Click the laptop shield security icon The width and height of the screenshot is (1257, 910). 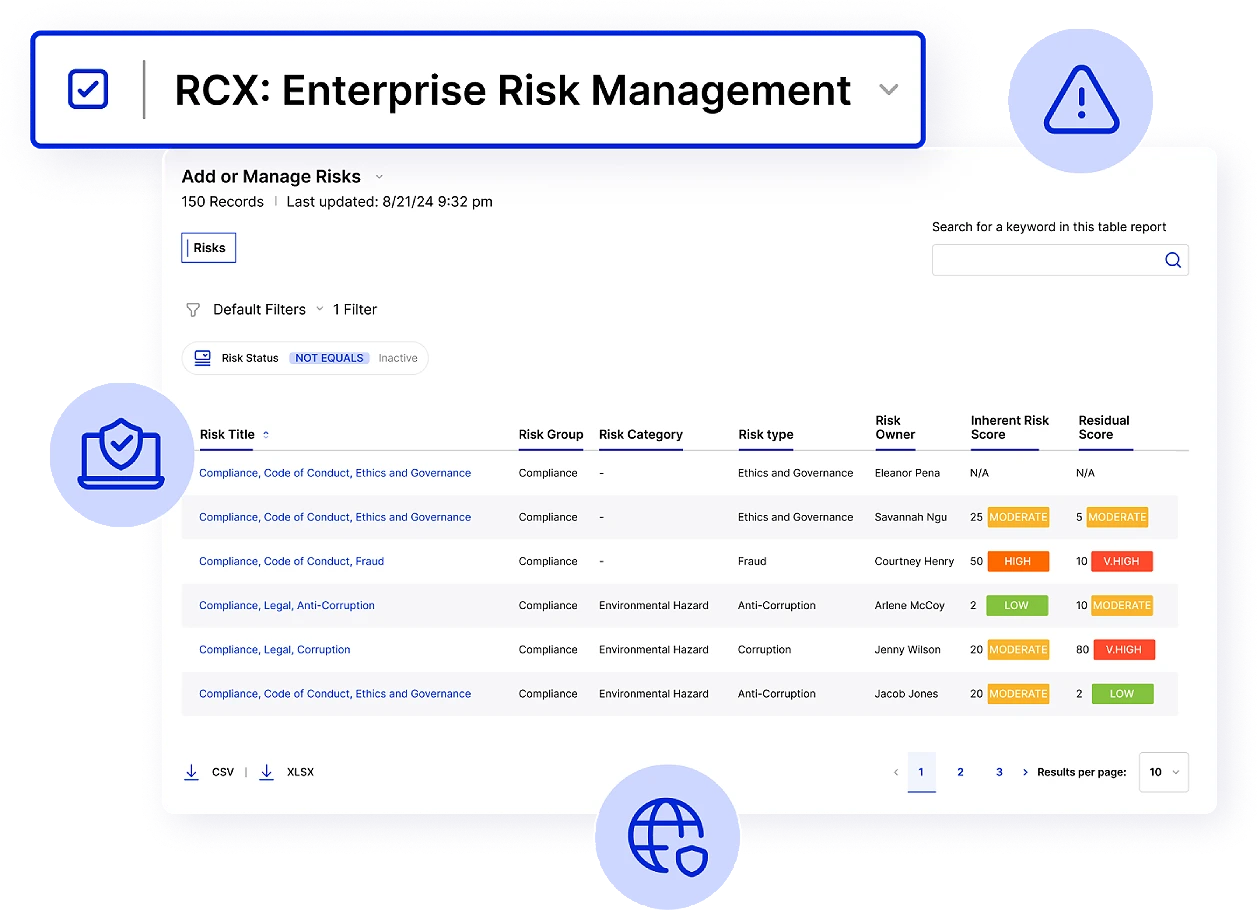[121, 454]
